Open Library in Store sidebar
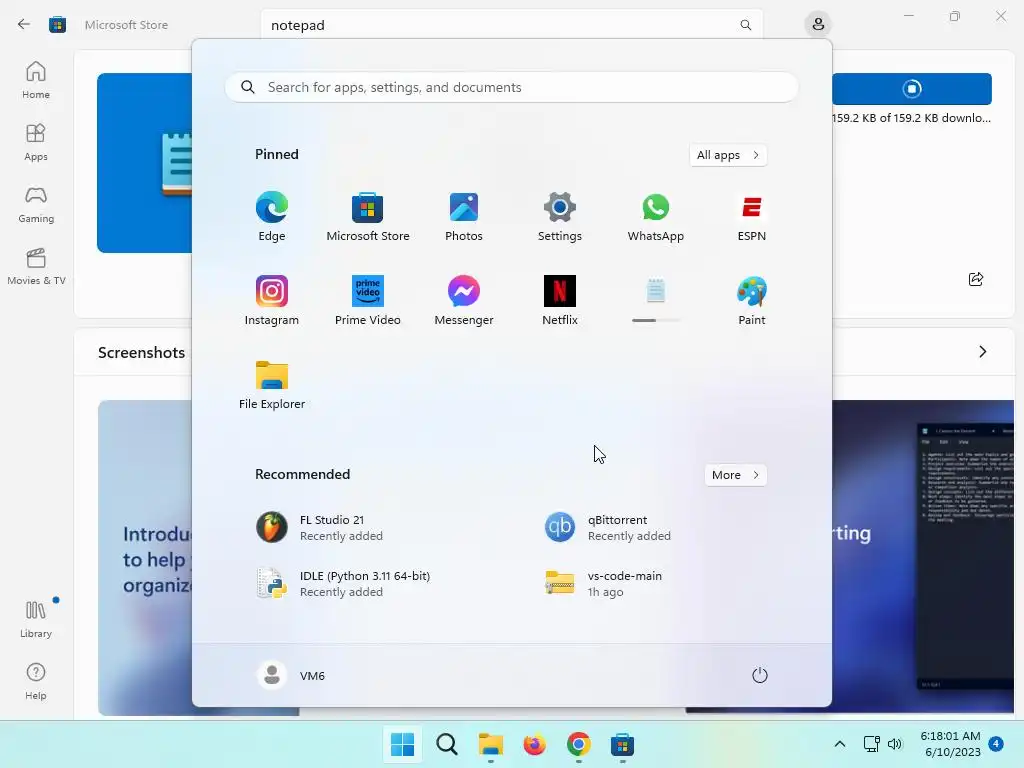The image size is (1024, 768). point(36,619)
